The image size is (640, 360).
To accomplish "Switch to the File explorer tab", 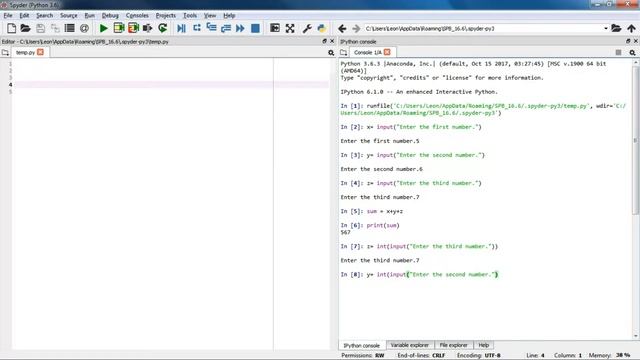I will [453, 345].
